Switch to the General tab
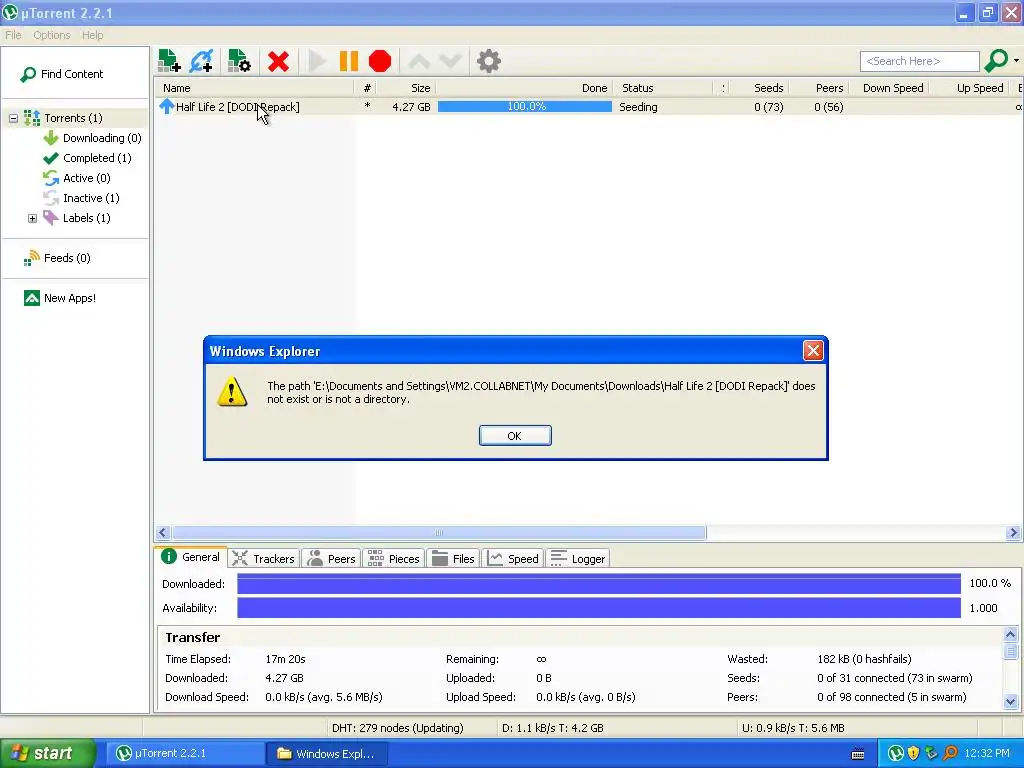1024x768 pixels. pyautogui.click(x=191, y=557)
